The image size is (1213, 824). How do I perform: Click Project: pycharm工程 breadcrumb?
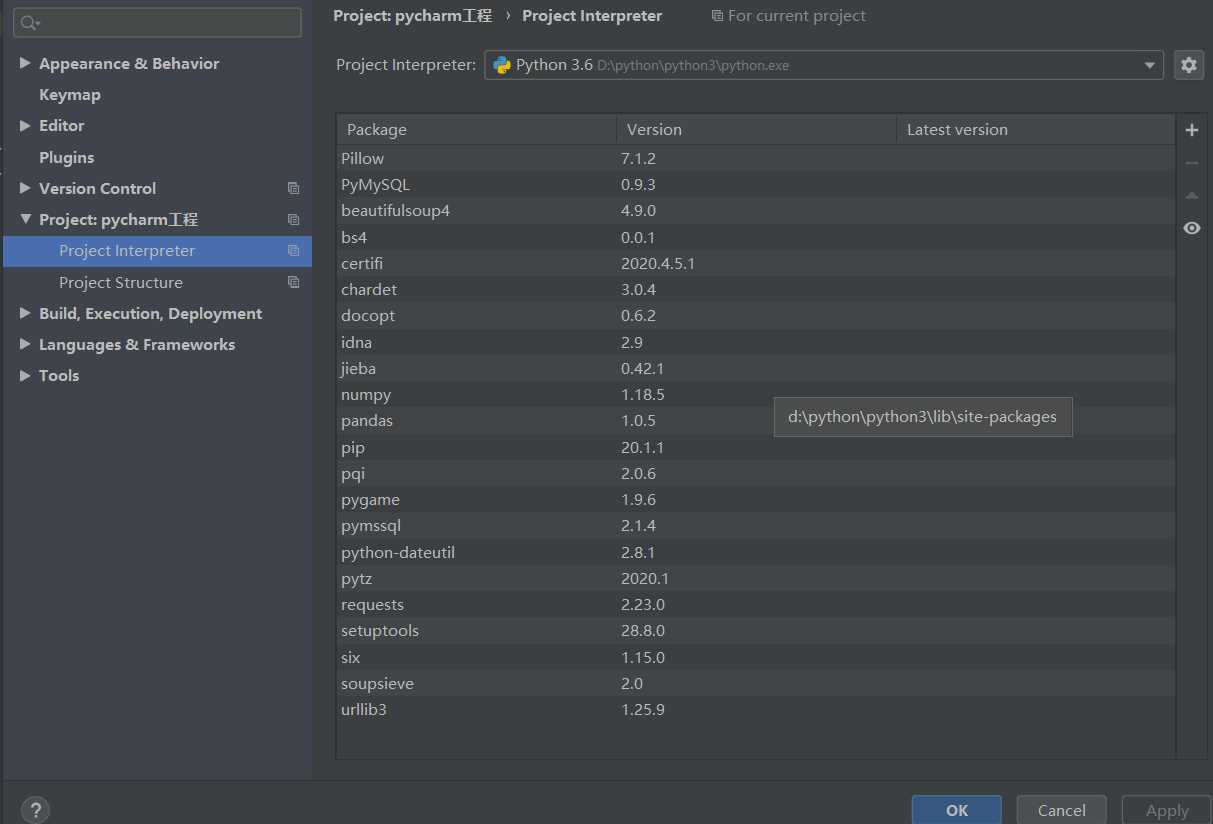pos(413,16)
